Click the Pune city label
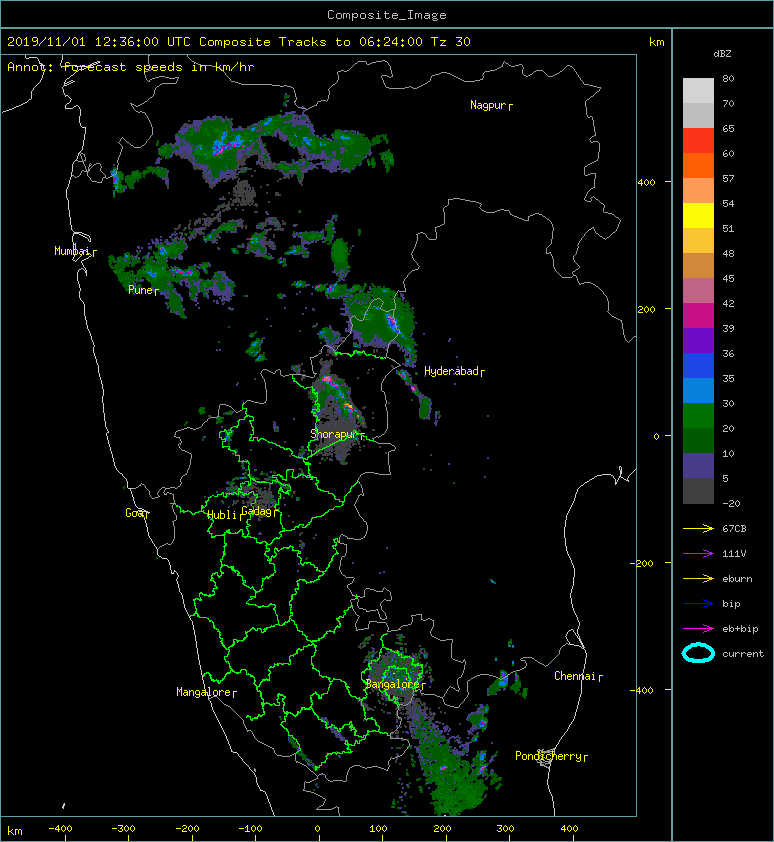 tap(143, 290)
